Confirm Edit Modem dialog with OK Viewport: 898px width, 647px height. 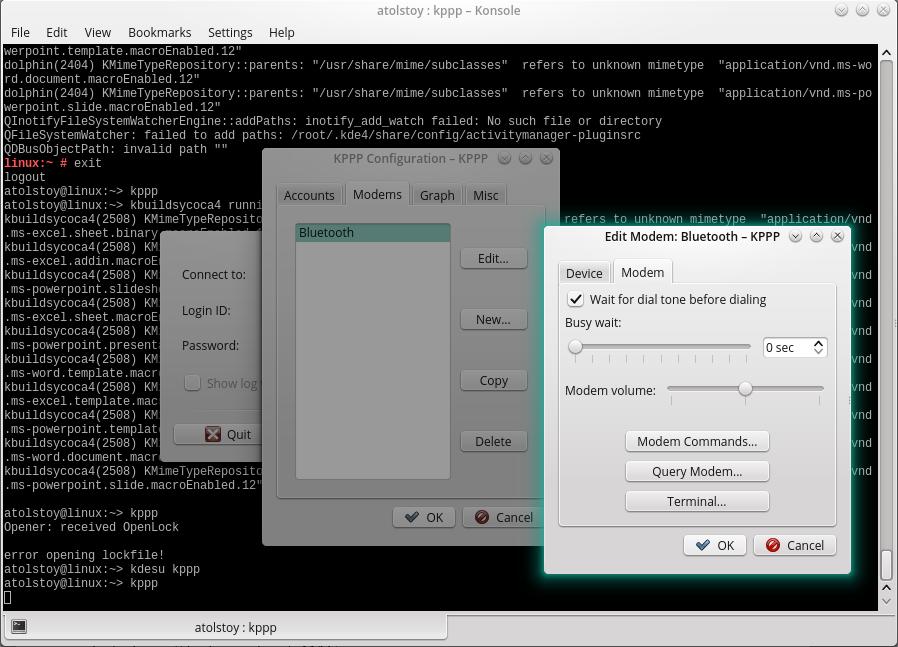point(715,545)
